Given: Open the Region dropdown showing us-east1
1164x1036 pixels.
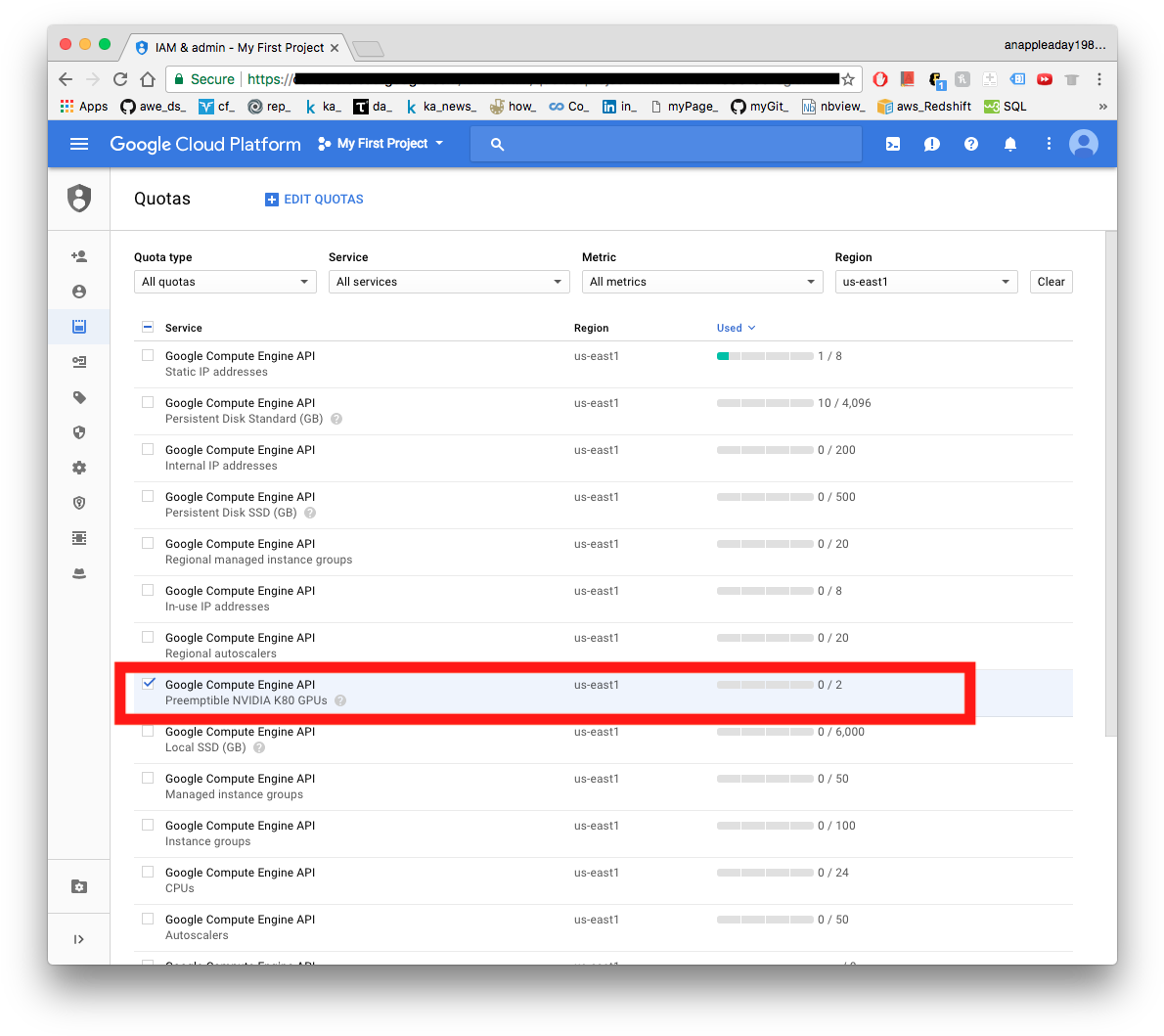Looking at the screenshot, I should coord(925,282).
